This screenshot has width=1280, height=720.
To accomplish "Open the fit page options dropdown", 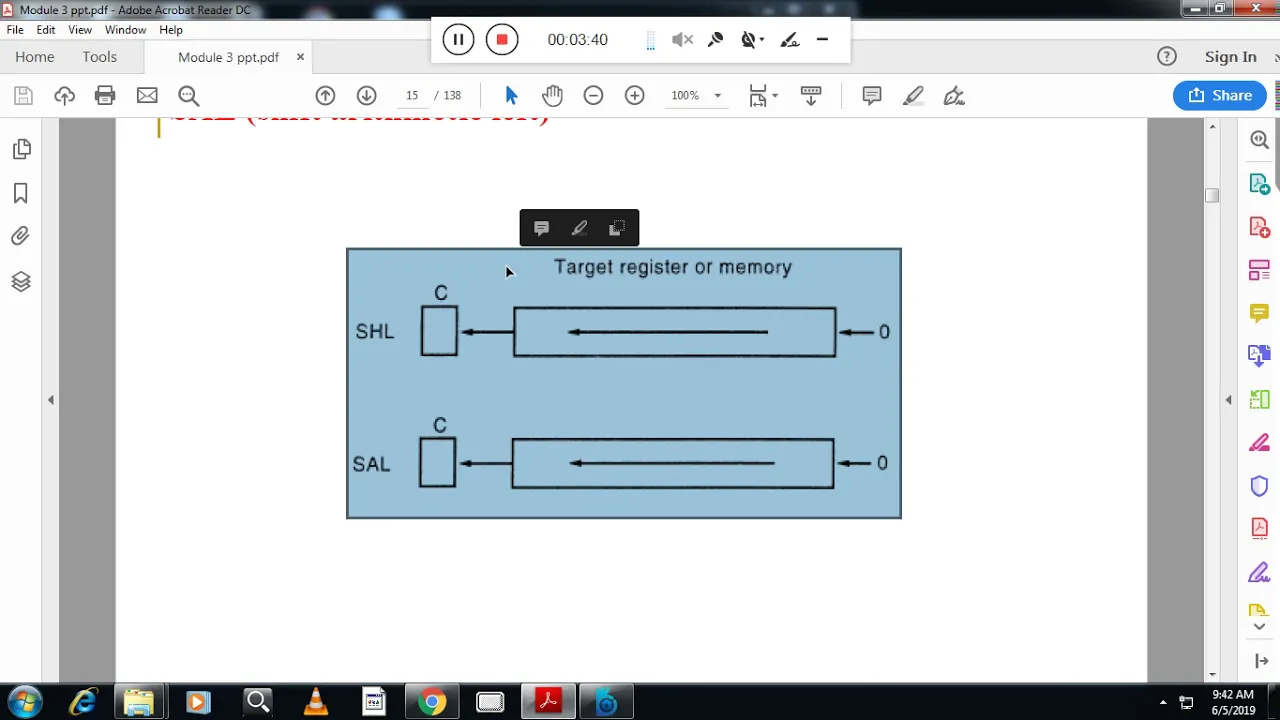I will pos(763,96).
